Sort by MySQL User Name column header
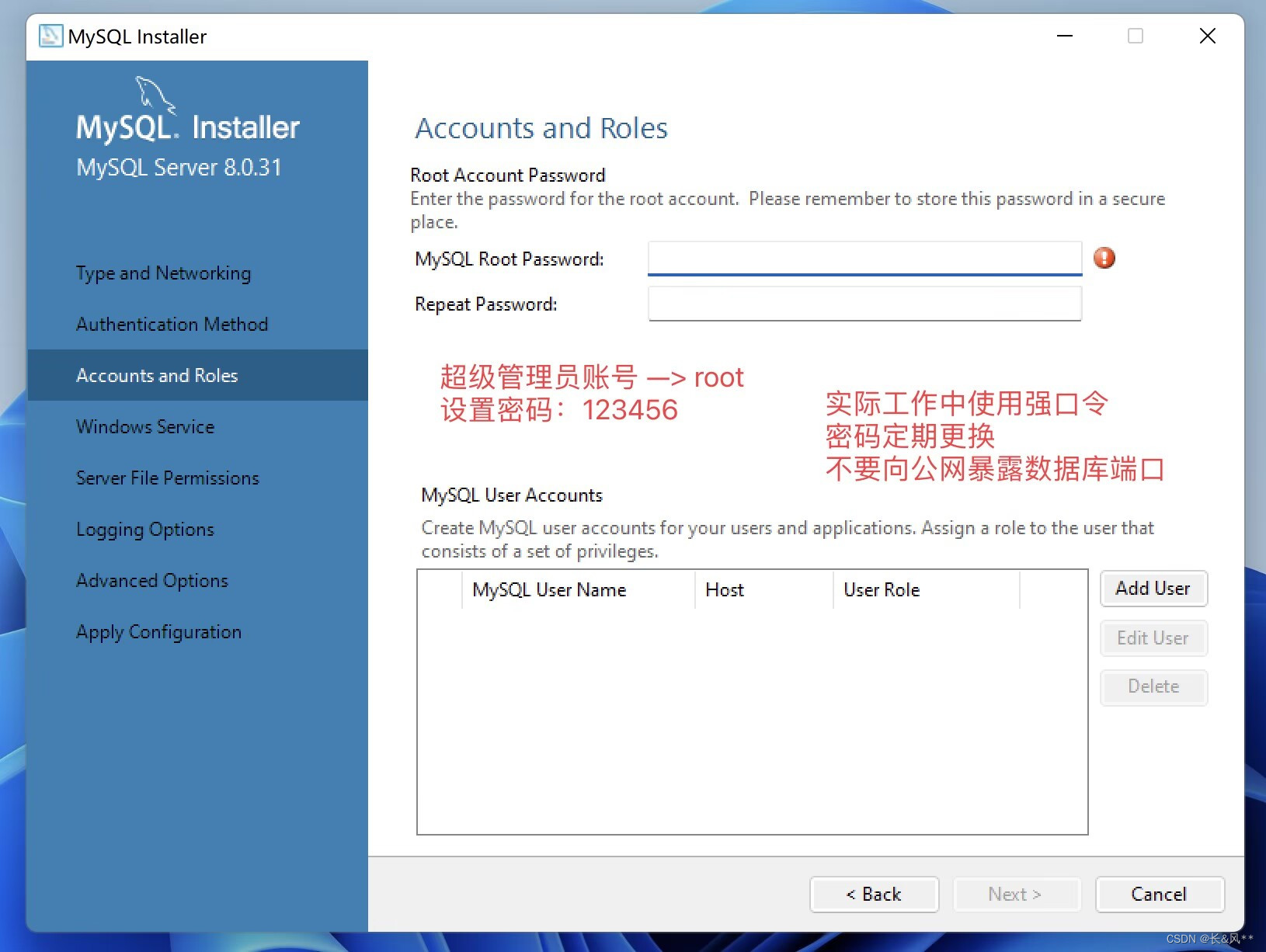 click(x=578, y=590)
